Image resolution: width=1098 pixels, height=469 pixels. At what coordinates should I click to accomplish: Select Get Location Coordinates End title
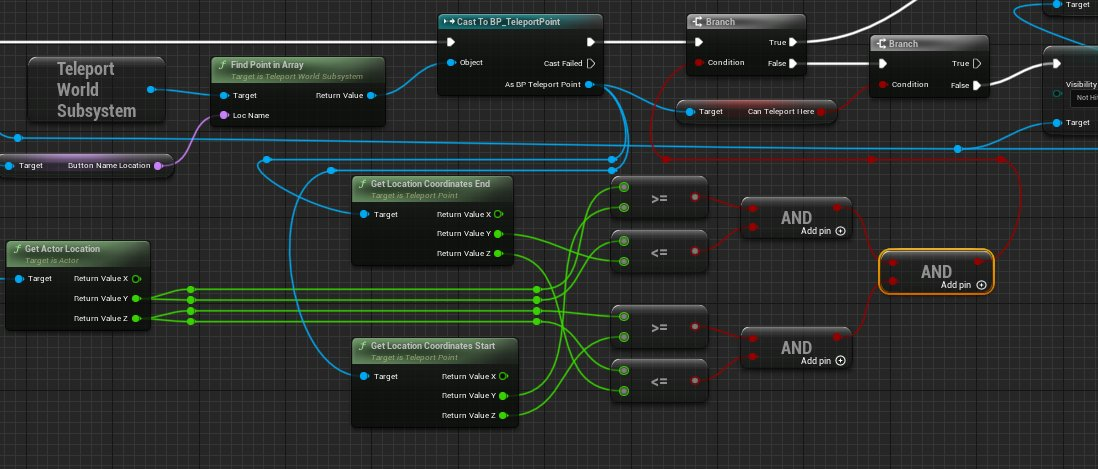430,184
